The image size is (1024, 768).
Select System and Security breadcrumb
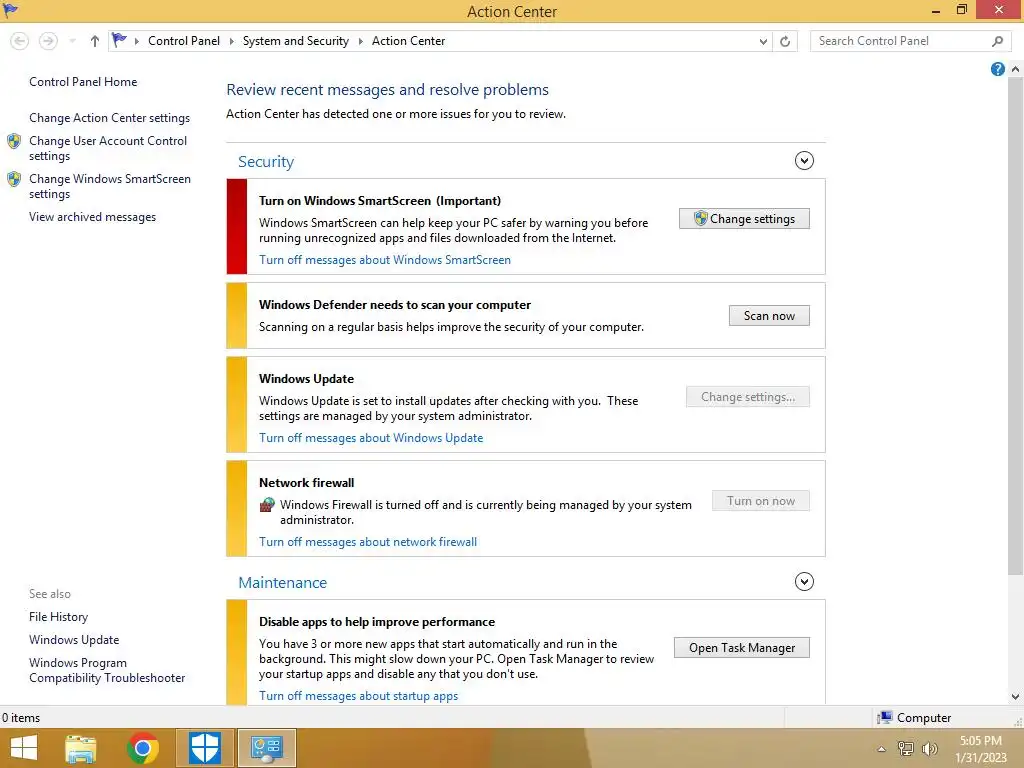point(295,40)
